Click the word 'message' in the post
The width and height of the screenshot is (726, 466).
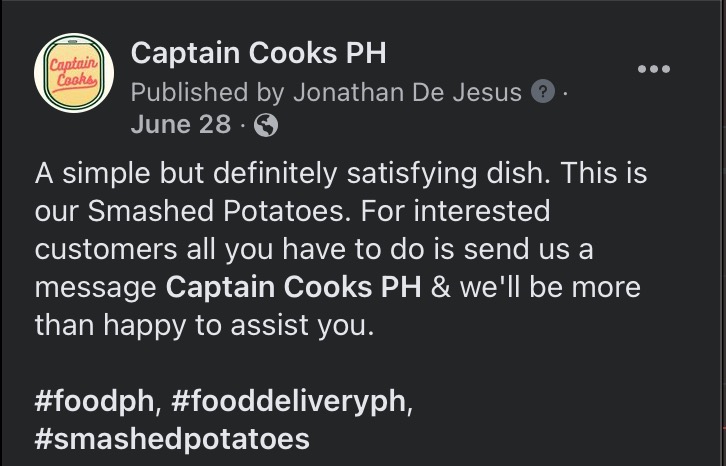pos(95,288)
